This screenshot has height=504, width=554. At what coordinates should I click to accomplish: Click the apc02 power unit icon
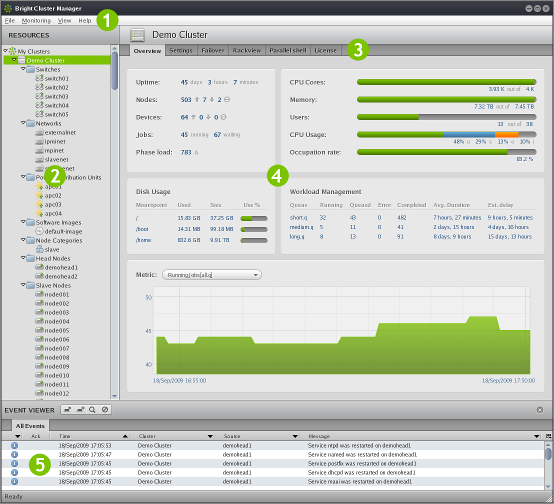pos(39,195)
